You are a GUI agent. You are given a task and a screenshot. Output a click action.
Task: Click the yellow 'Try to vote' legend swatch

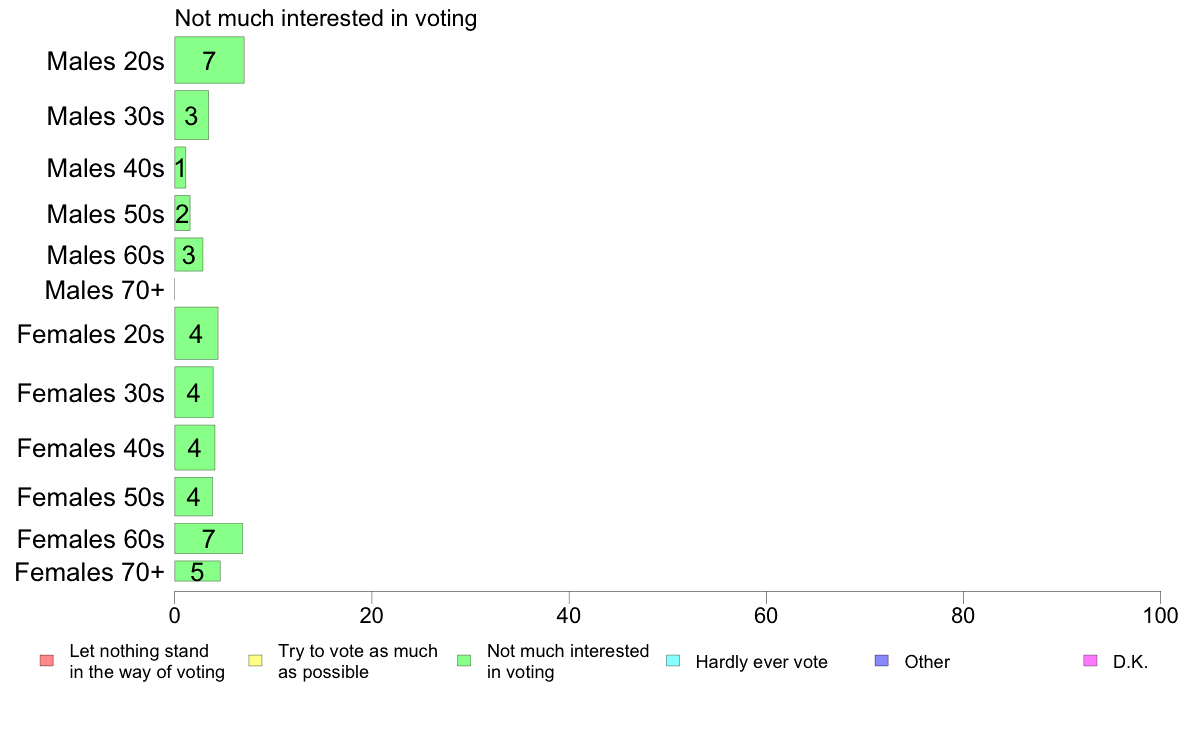255,661
